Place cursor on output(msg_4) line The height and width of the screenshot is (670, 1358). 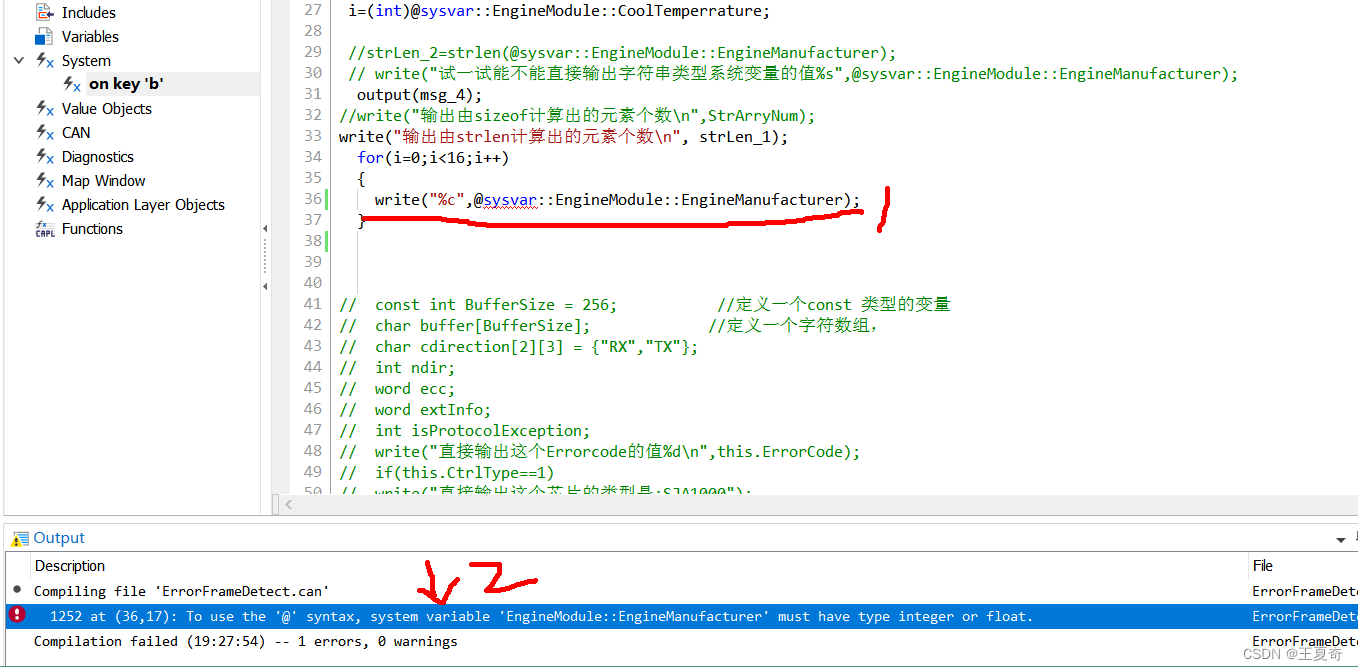point(419,95)
